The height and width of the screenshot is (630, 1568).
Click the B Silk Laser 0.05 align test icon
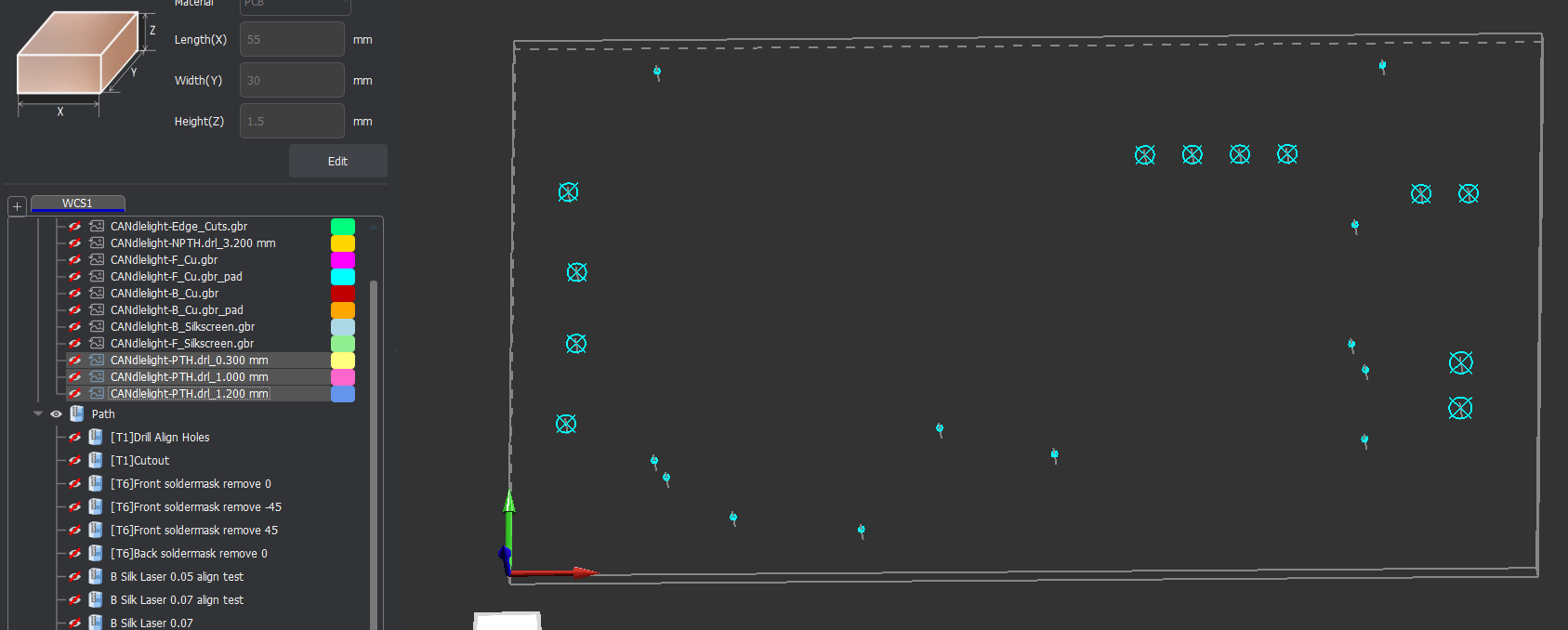pos(96,576)
